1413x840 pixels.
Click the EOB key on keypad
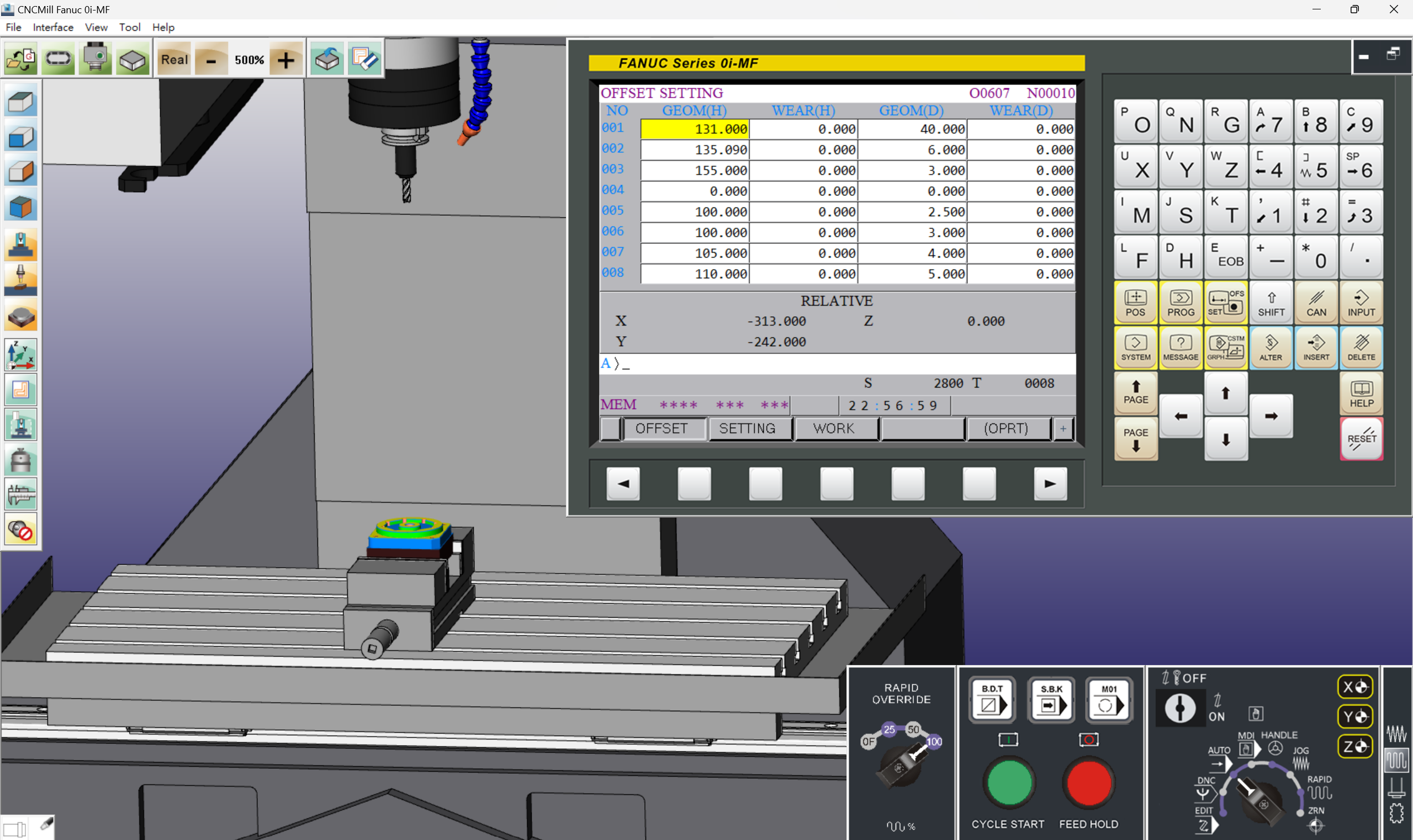1226,258
